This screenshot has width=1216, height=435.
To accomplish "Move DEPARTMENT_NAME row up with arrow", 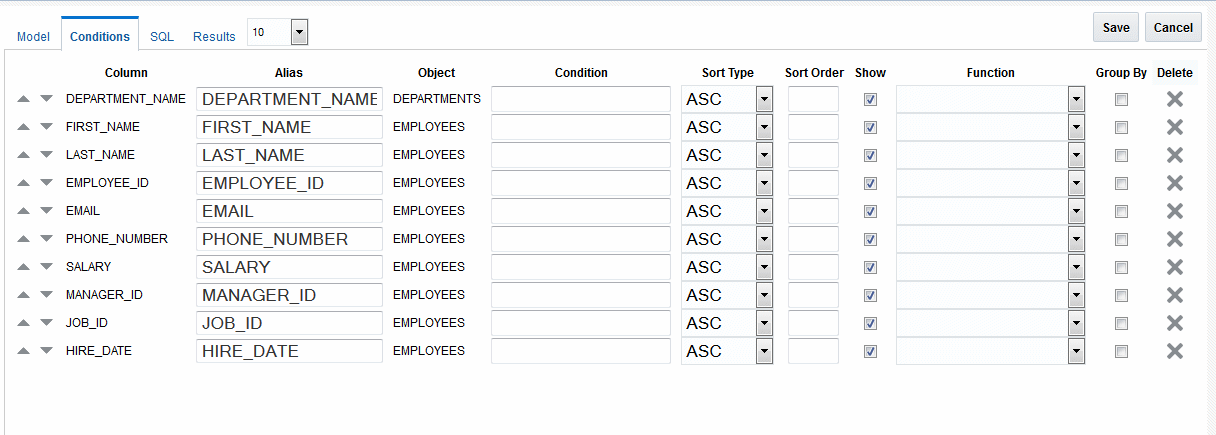I will pyautogui.click(x=23, y=100).
